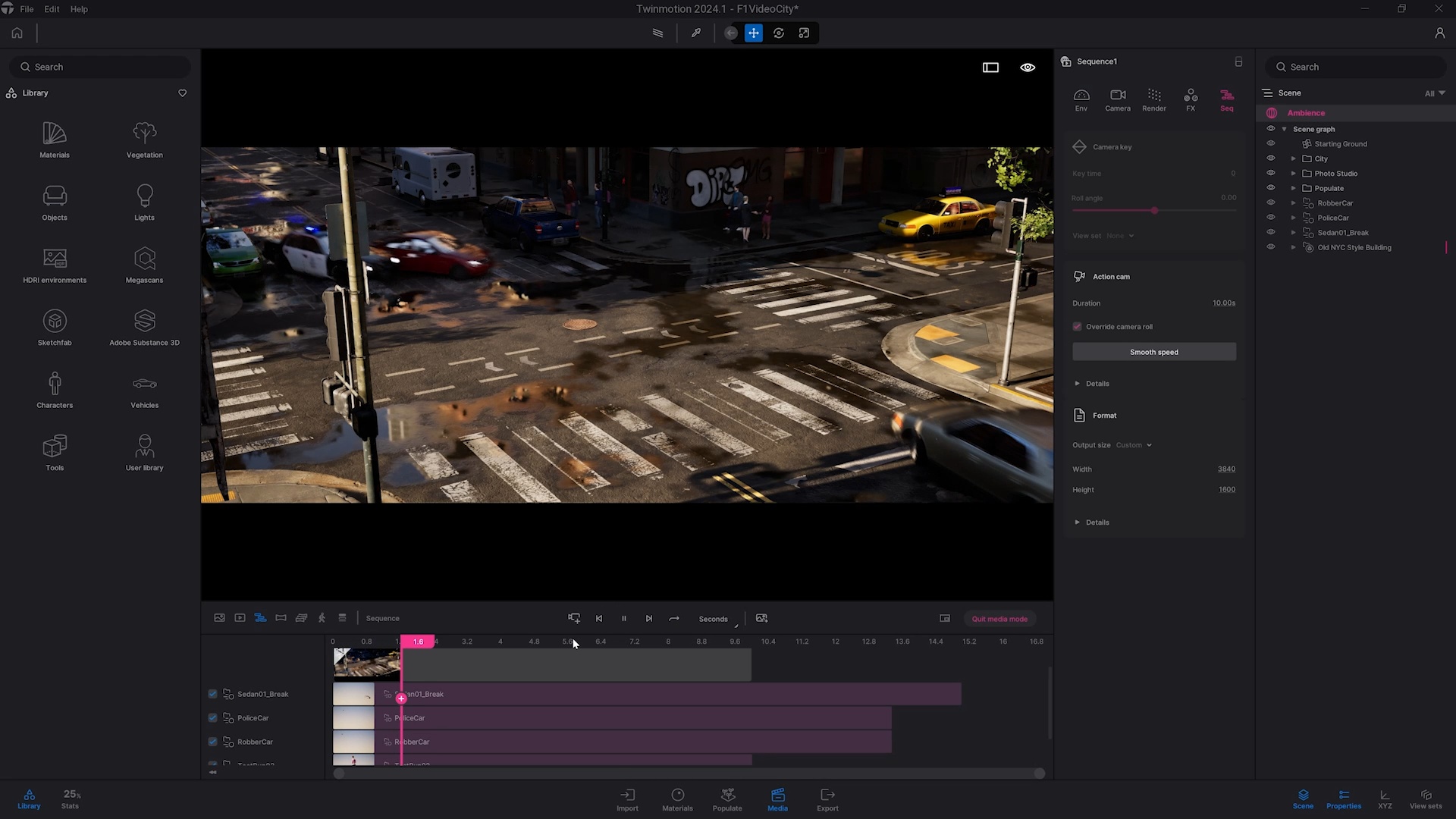Hide the RobberCar in scene graph

(1271, 202)
